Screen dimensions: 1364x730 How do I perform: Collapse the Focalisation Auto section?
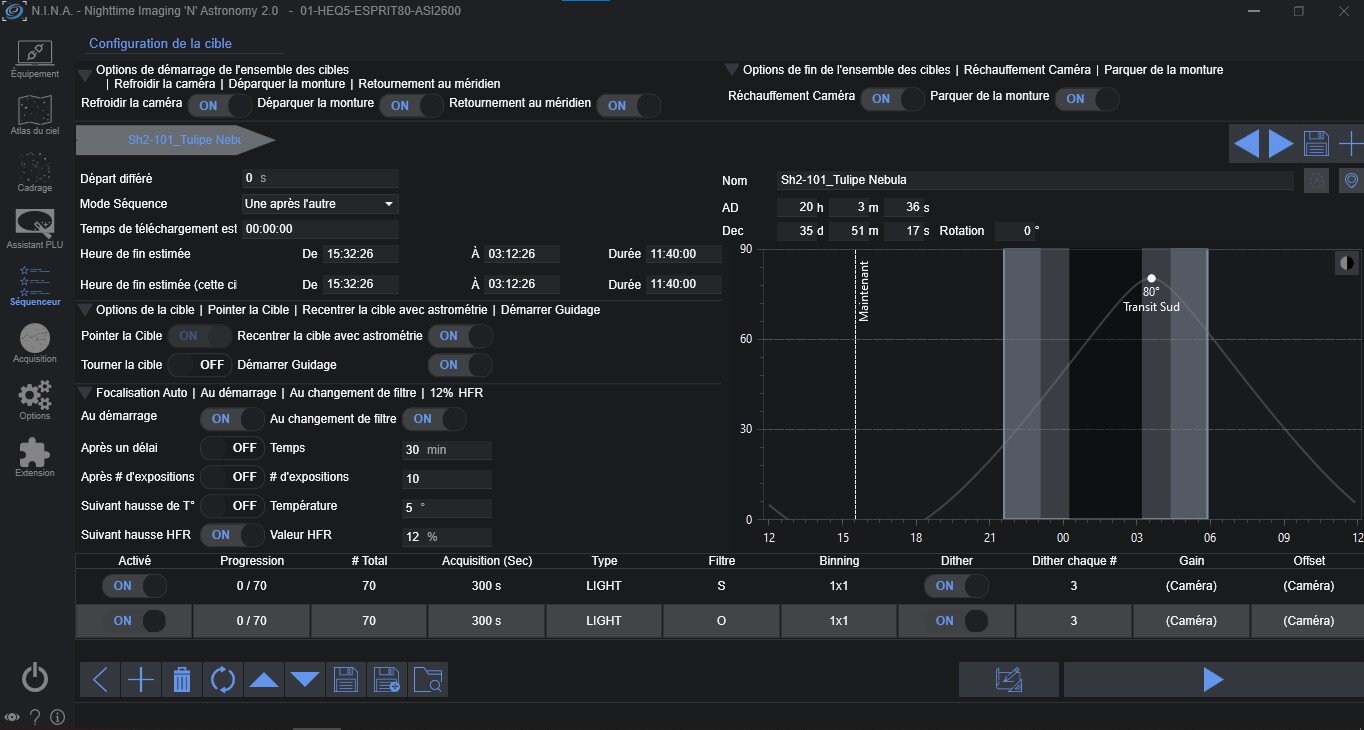[x=86, y=393]
